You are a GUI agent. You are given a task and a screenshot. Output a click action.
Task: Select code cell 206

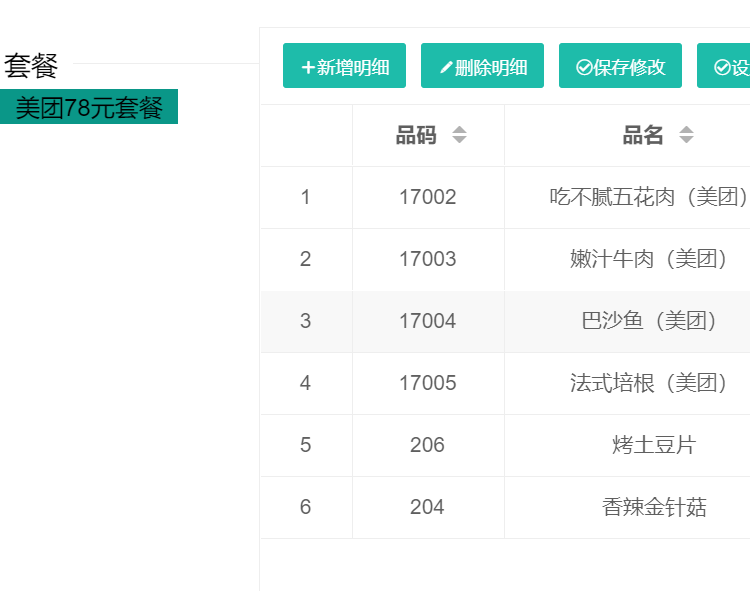click(x=428, y=445)
